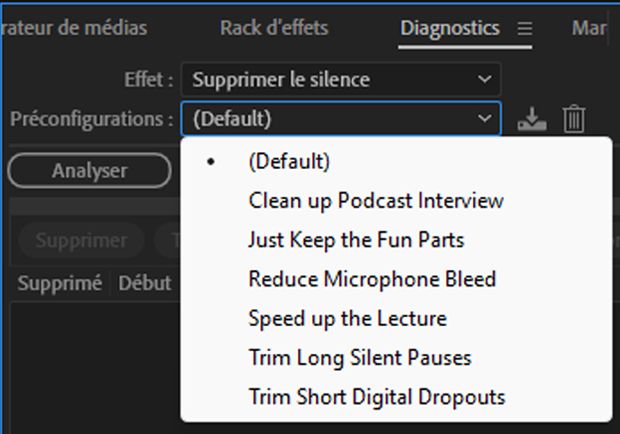Open the Diagnostics panel hamburger menu
Image resolution: width=620 pixels, height=434 pixels.
(525, 28)
